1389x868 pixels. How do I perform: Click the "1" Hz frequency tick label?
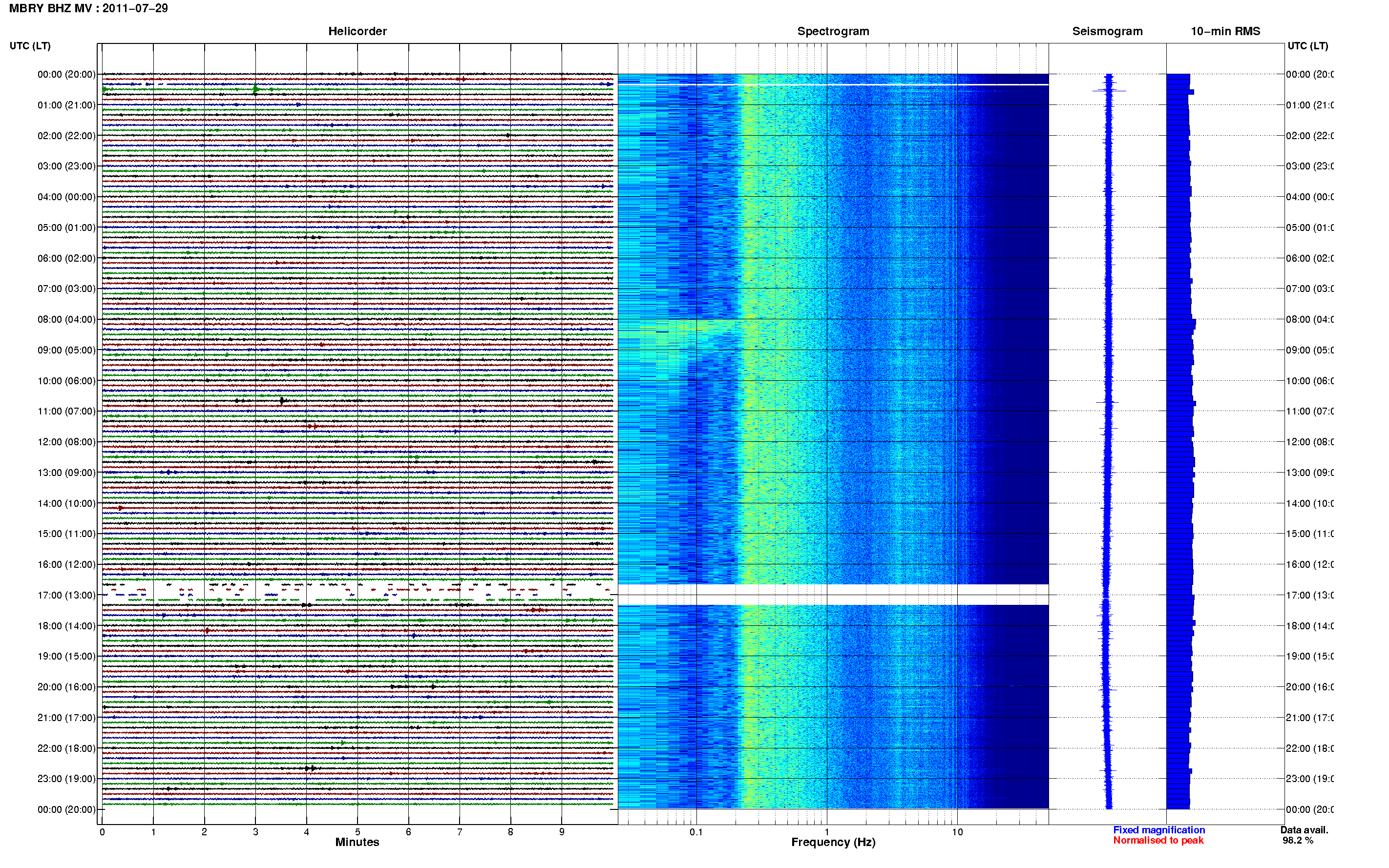(827, 832)
